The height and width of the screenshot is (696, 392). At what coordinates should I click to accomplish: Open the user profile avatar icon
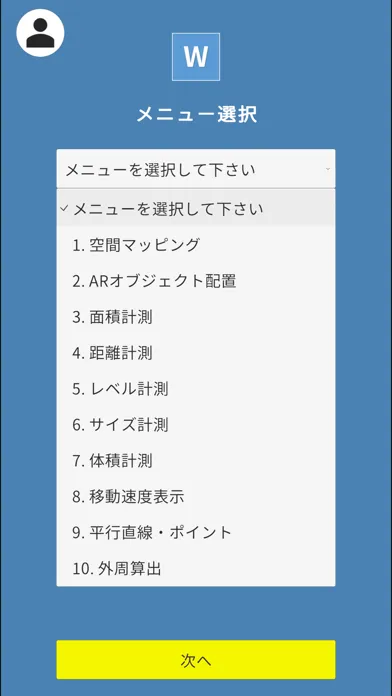point(40,33)
